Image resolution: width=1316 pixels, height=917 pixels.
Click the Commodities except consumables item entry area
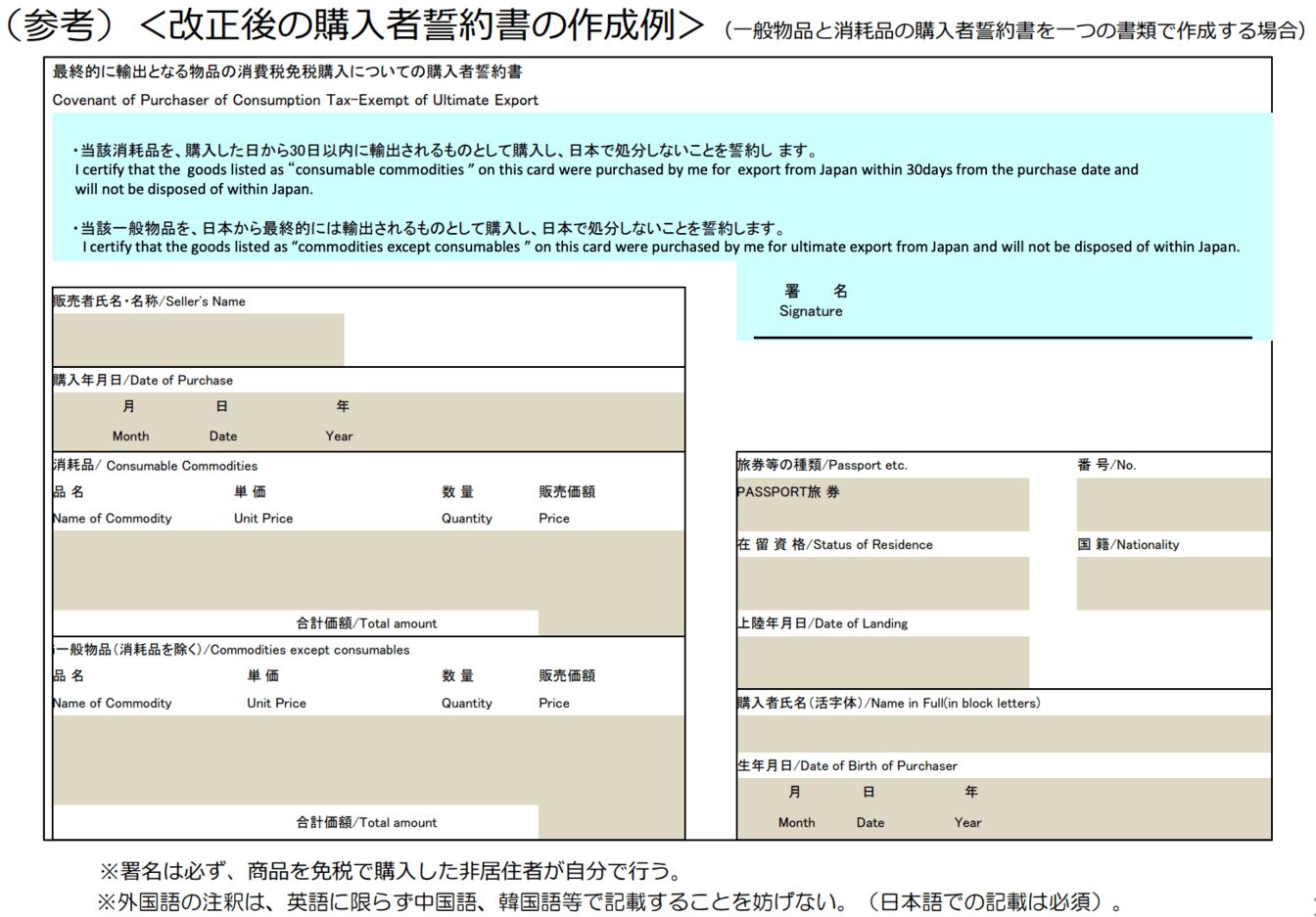click(369, 760)
